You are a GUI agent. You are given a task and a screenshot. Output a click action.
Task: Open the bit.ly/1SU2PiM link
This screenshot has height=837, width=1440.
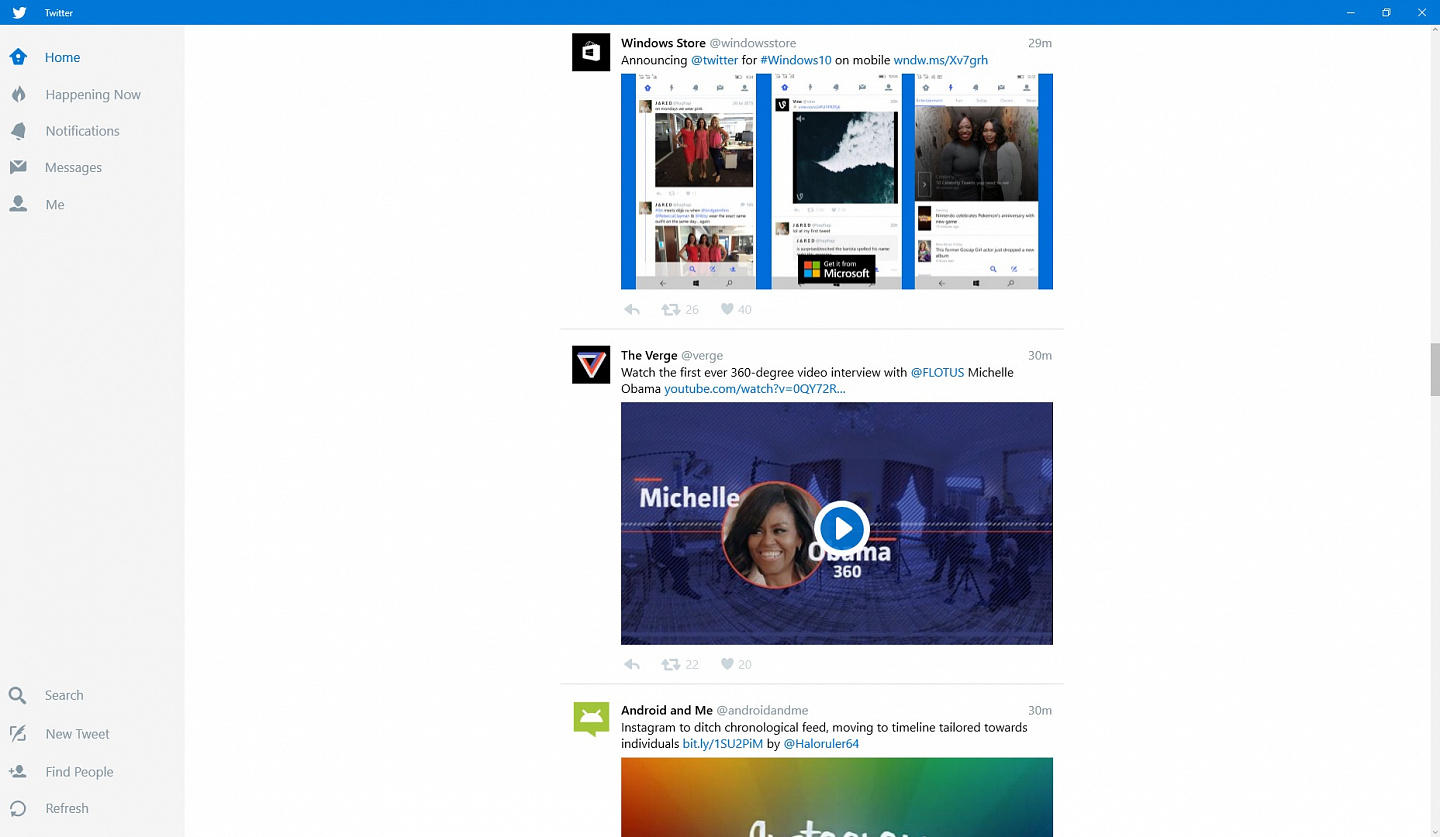[x=723, y=744]
